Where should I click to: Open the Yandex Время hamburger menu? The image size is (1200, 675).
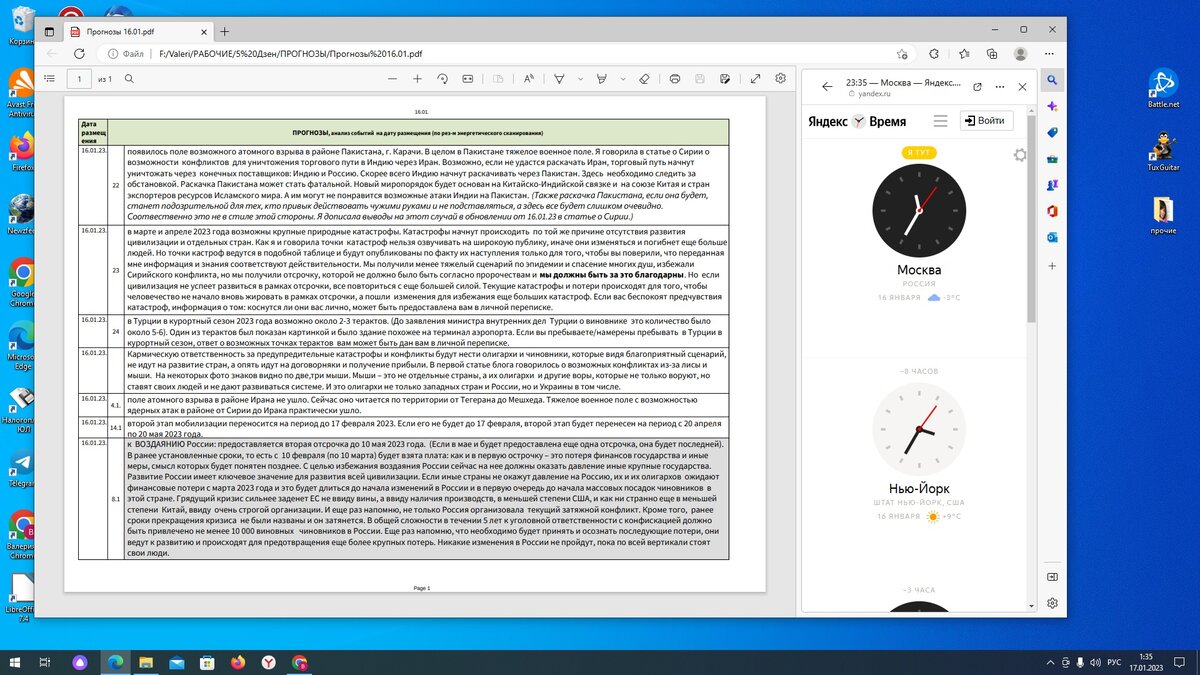point(940,121)
